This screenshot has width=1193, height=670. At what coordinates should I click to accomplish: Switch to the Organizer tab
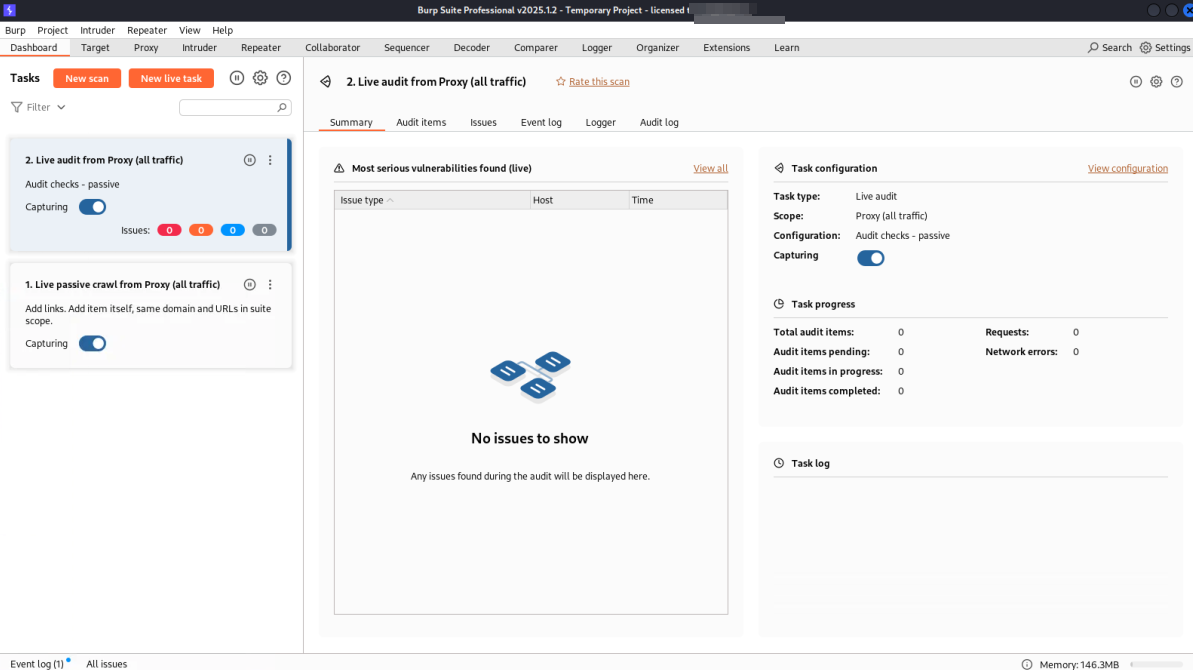tap(657, 47)
